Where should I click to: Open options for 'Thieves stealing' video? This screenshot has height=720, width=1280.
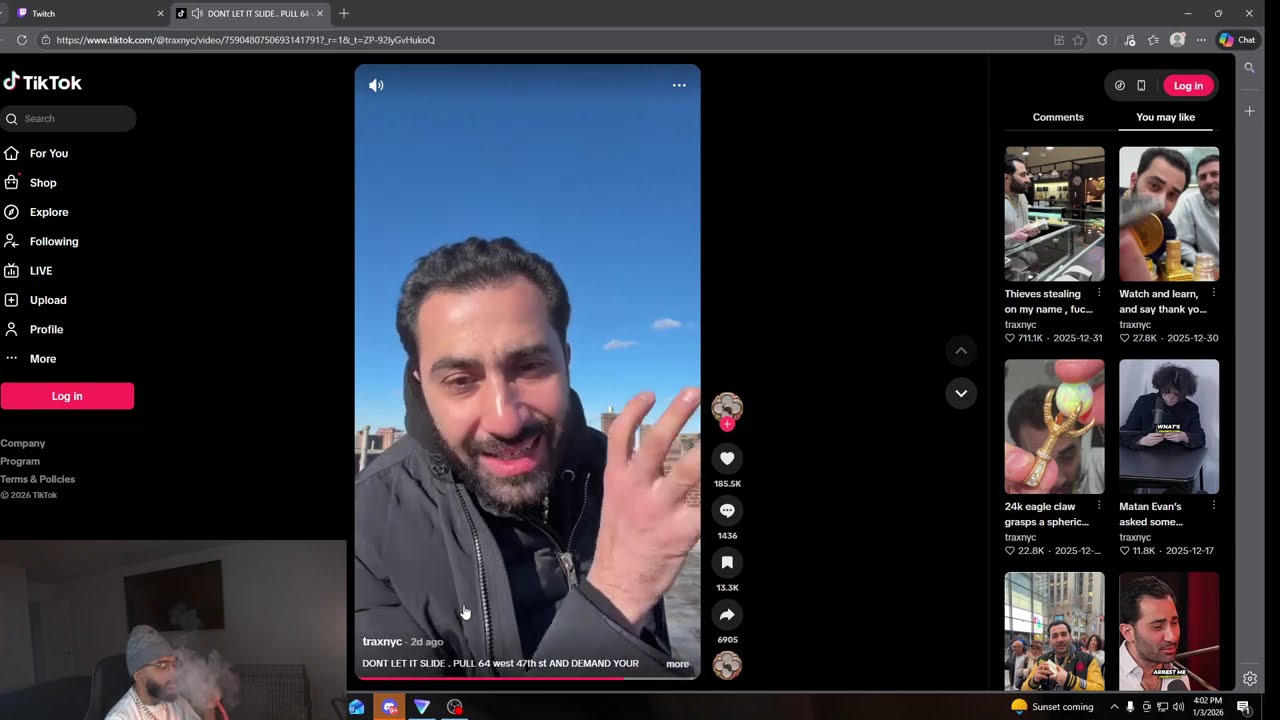(1099, 293)
